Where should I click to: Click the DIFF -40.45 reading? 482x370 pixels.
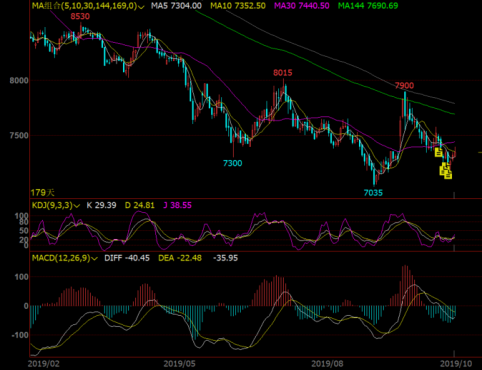[127, 258]
